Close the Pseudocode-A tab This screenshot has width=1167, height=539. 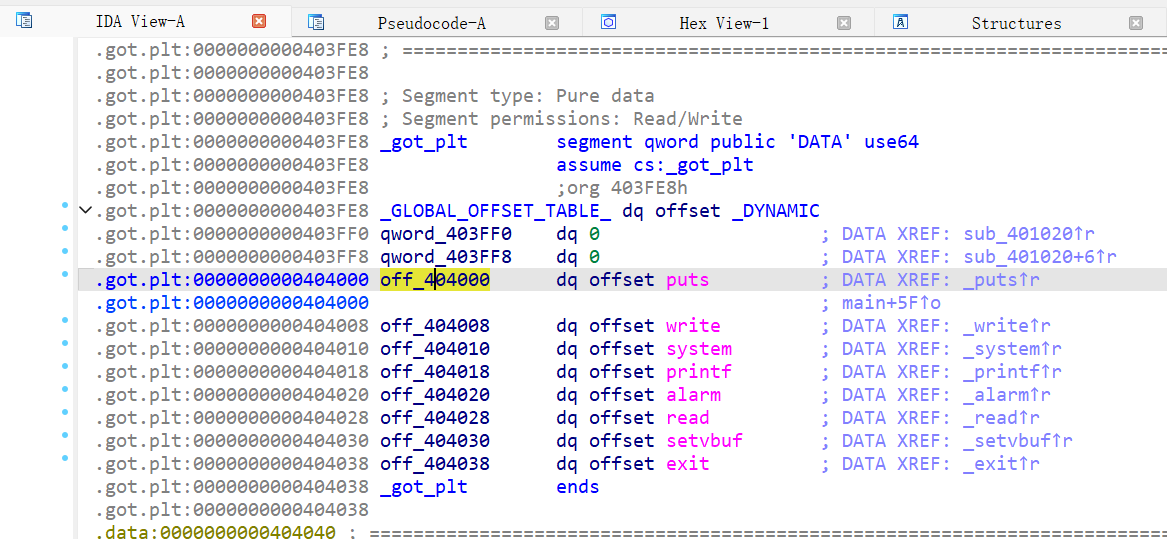(x=552, y=23)
